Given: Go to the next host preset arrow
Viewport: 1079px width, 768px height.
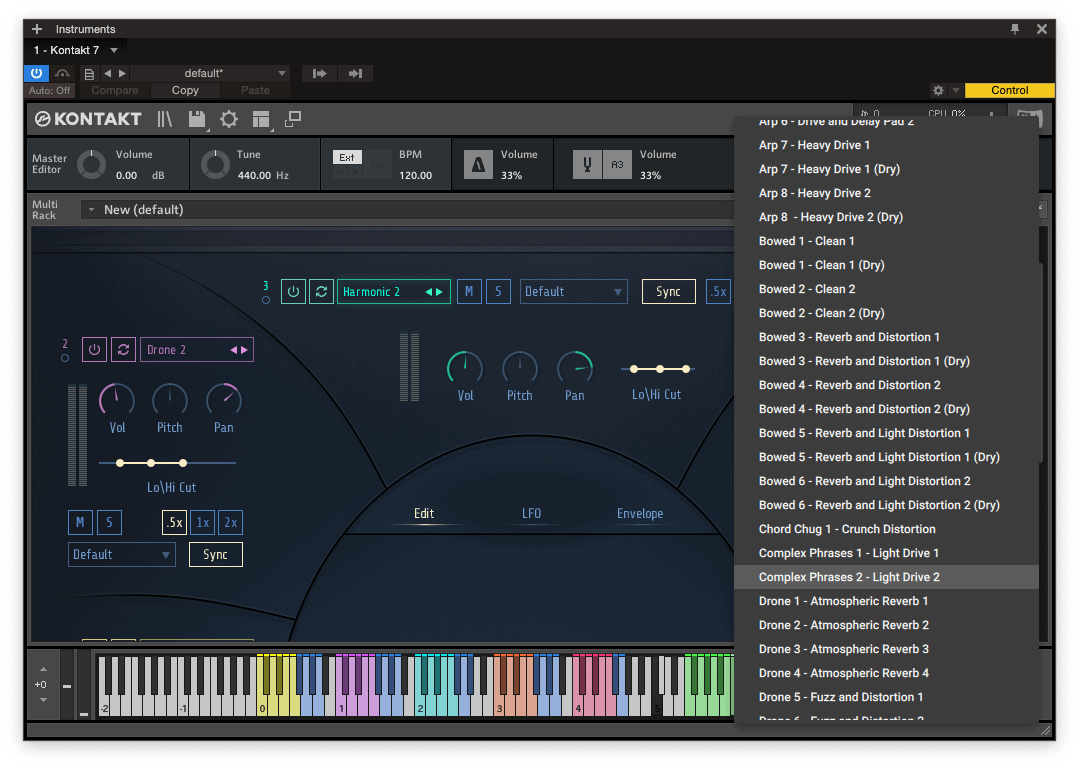Looking at the screenshot, I should coord(122,73).
